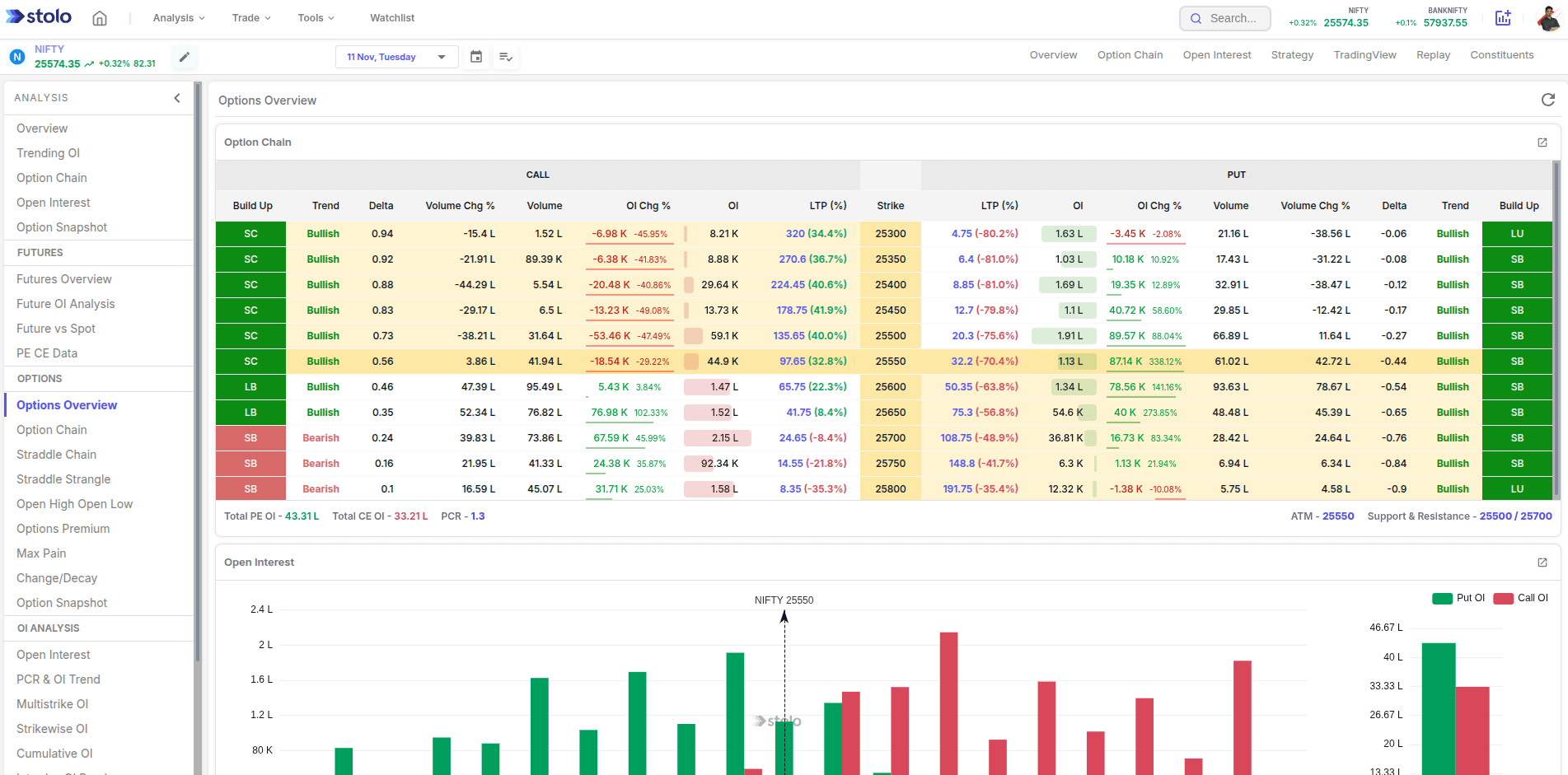Expand the Trade dropdown menu
The height and width of the screenshot is (775, 1568).
(250, 17)
